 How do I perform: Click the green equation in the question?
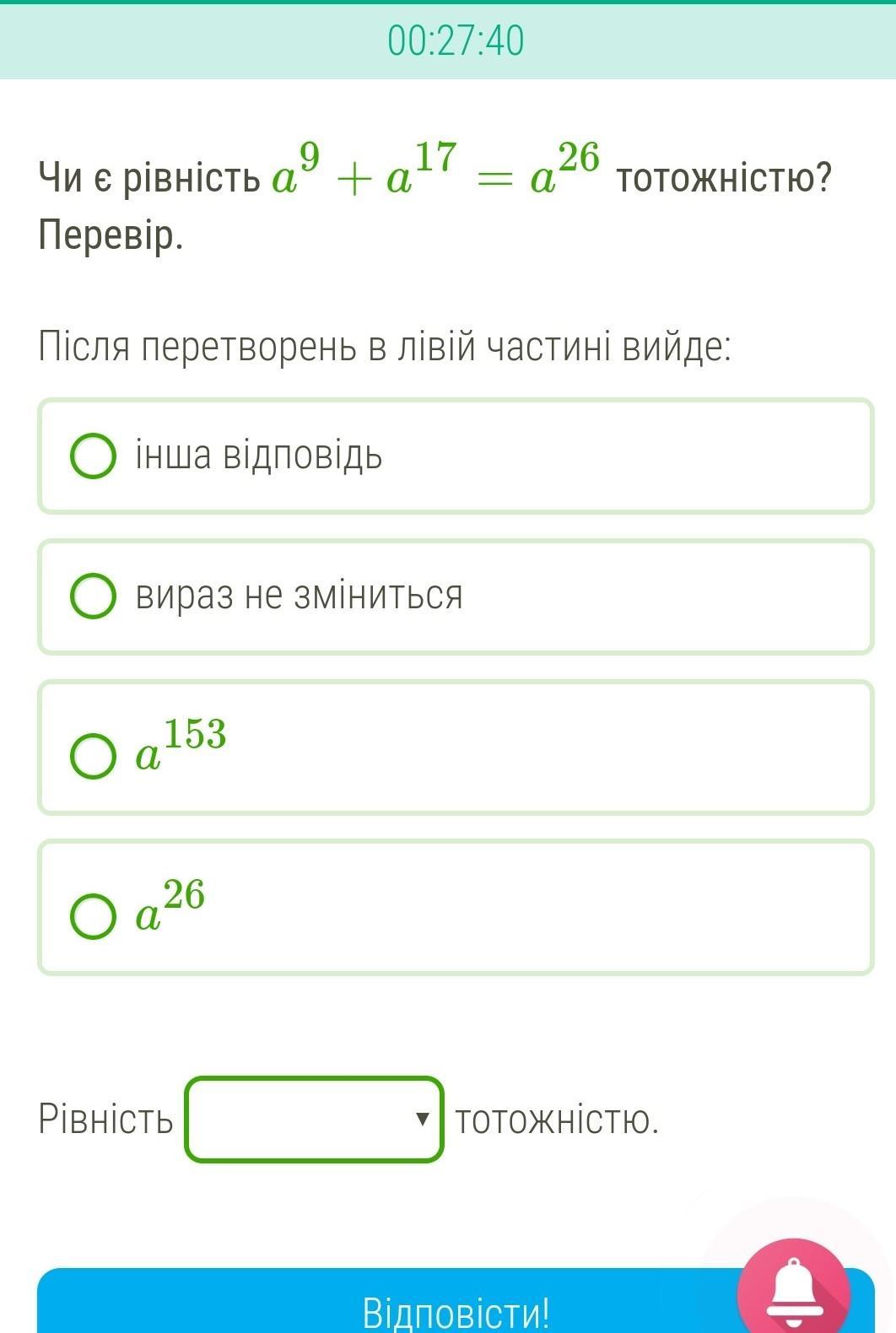435,171
